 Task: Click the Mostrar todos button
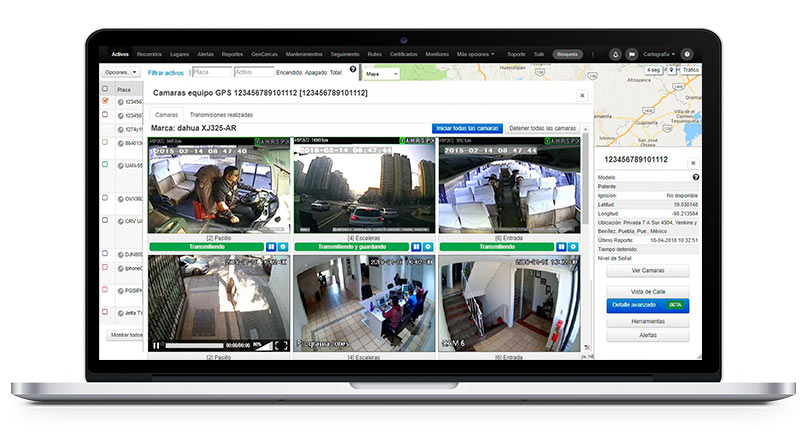point(126,335)
